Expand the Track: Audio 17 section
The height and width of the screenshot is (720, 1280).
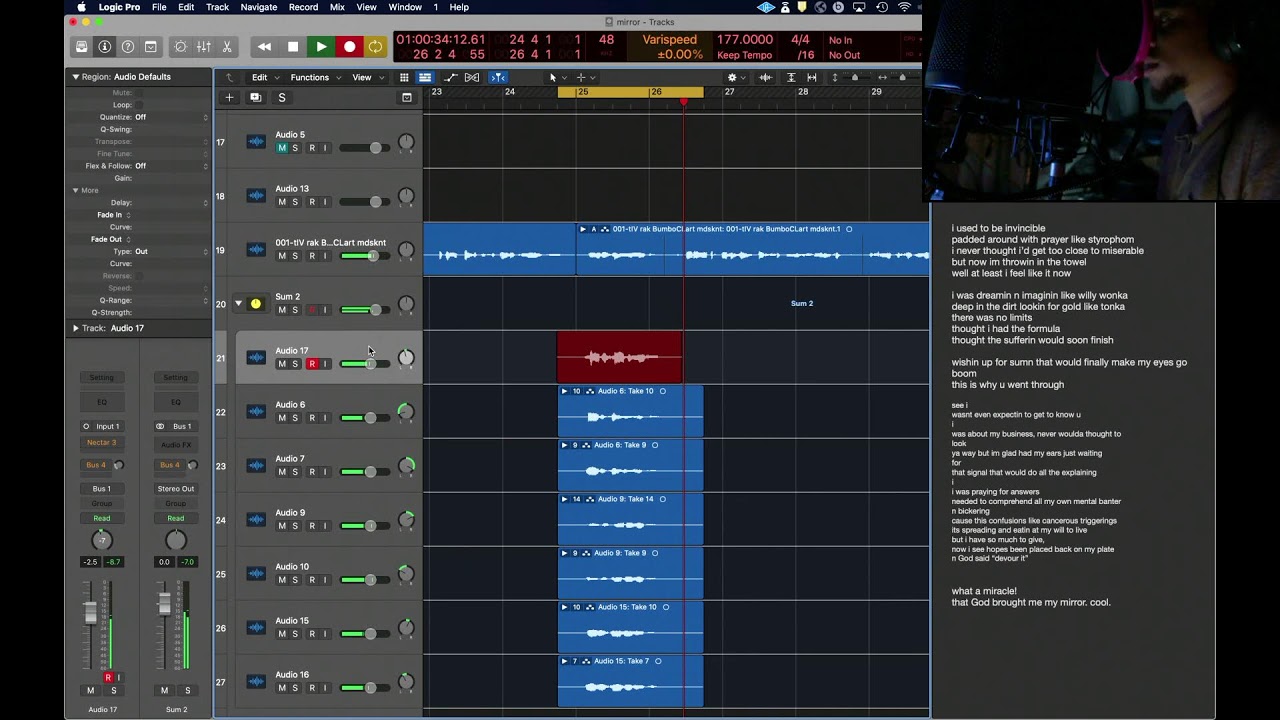[75, 328]
